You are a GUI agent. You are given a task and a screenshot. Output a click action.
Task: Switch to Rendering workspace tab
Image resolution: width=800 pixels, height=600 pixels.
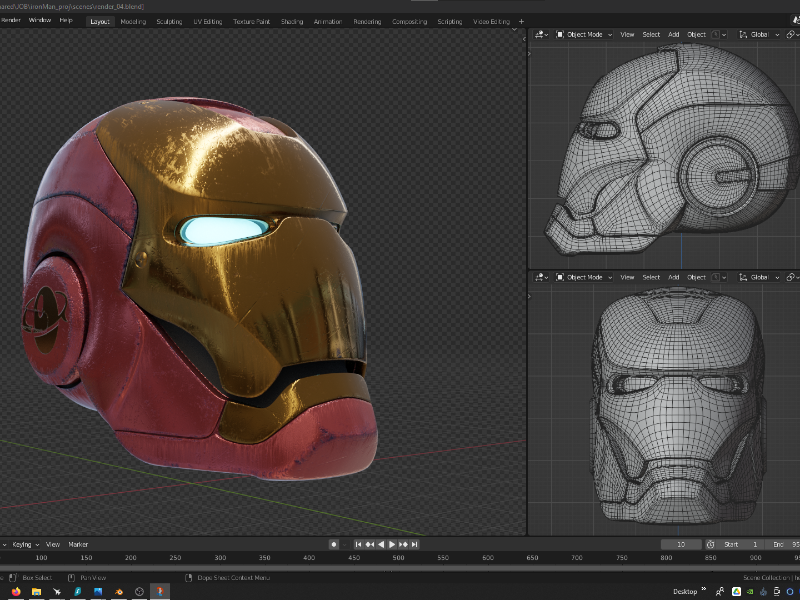(367, 21)
